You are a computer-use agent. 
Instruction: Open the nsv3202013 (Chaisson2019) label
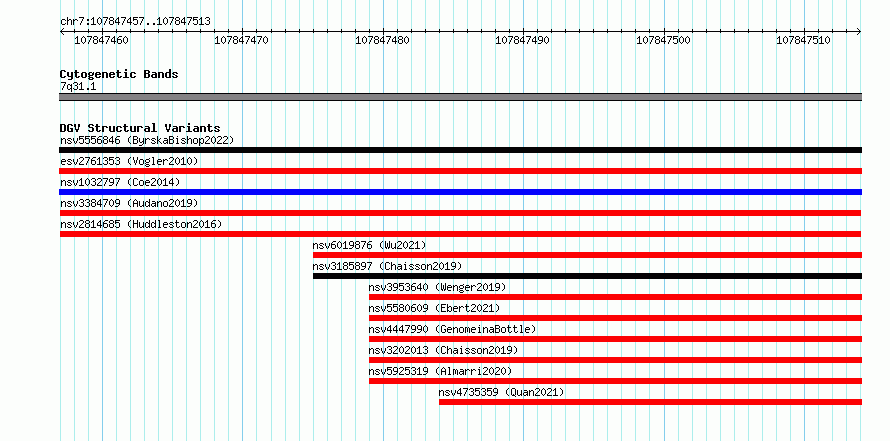click(x=443, y=350)
